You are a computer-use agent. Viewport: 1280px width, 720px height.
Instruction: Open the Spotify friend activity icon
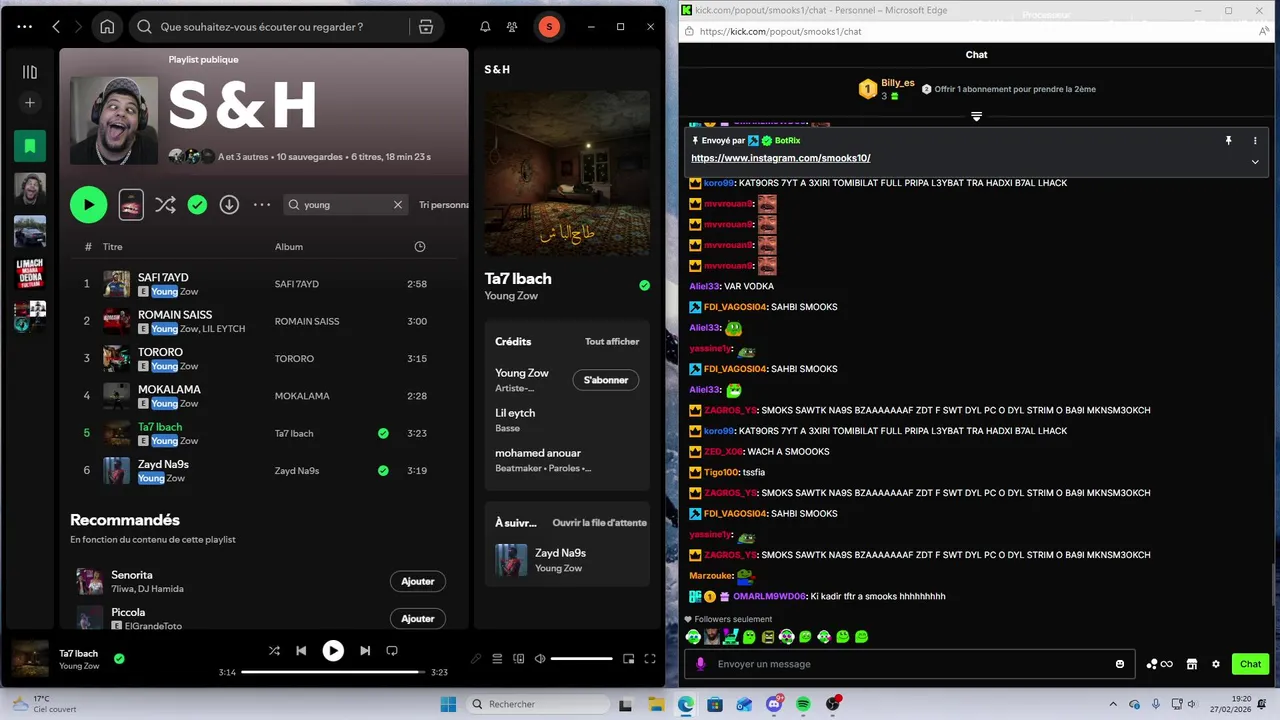(x=513, y=27)
